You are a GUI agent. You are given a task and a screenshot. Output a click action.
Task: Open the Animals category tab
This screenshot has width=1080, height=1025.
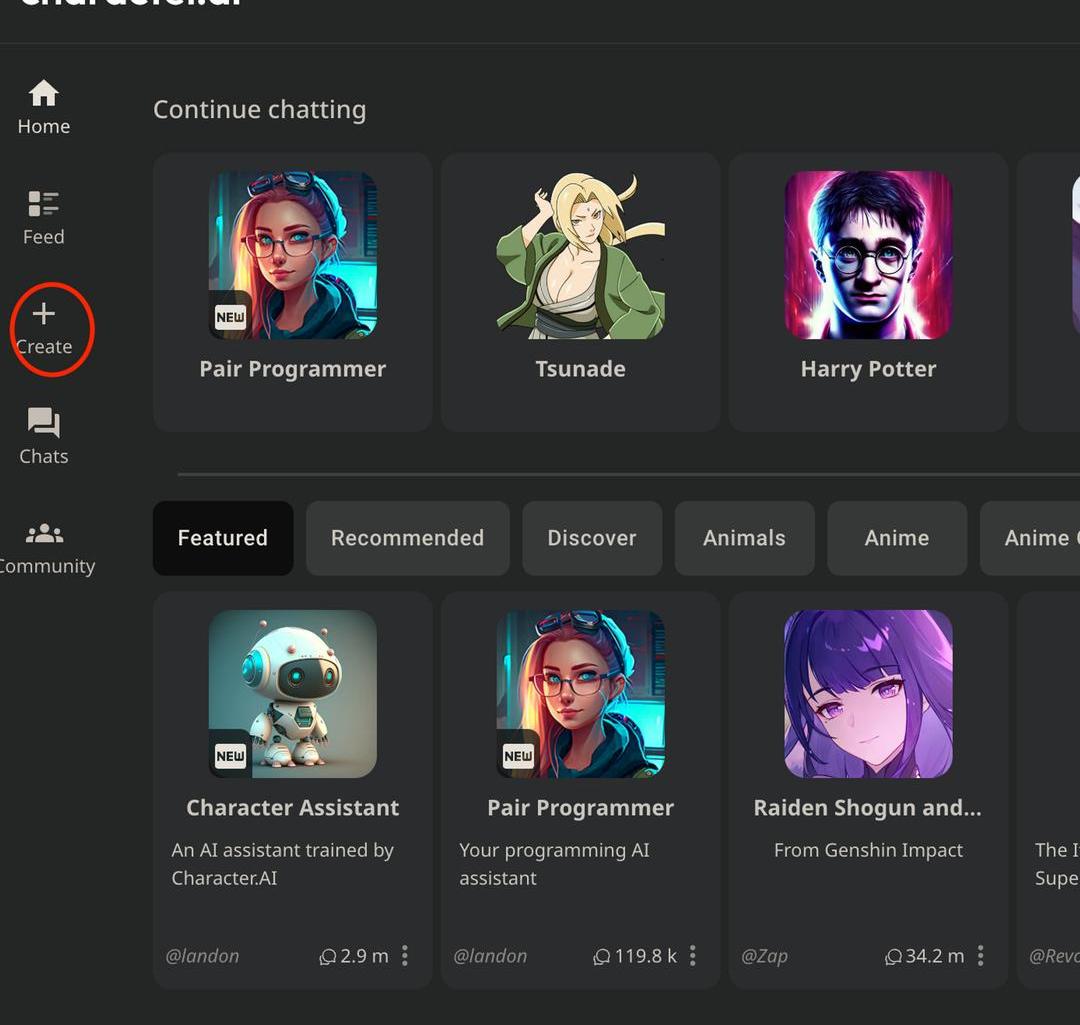click(x=744, y=538)
